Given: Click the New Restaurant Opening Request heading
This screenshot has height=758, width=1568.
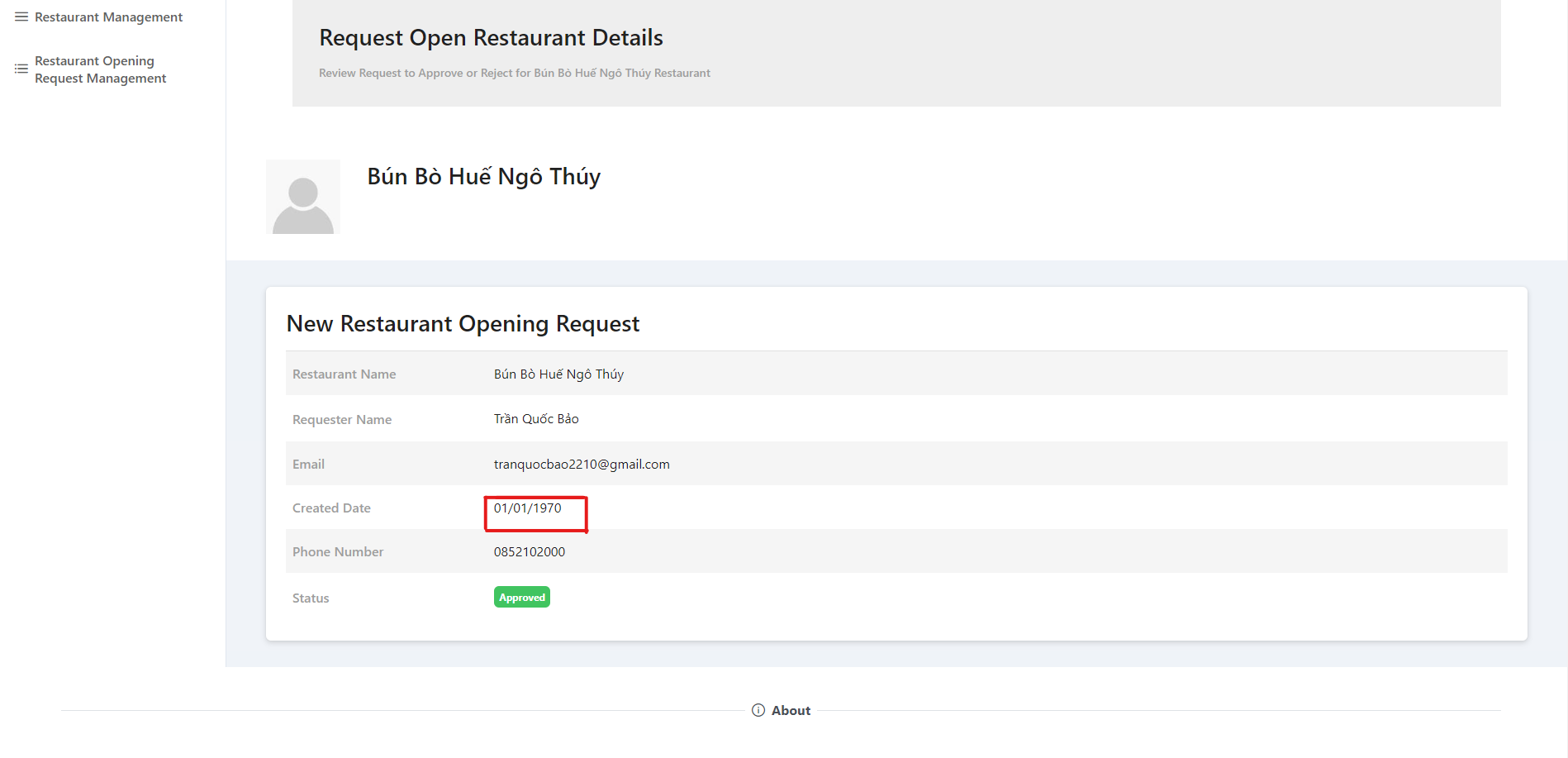Looking at the screenshot, I should click(x=462, y=323).
